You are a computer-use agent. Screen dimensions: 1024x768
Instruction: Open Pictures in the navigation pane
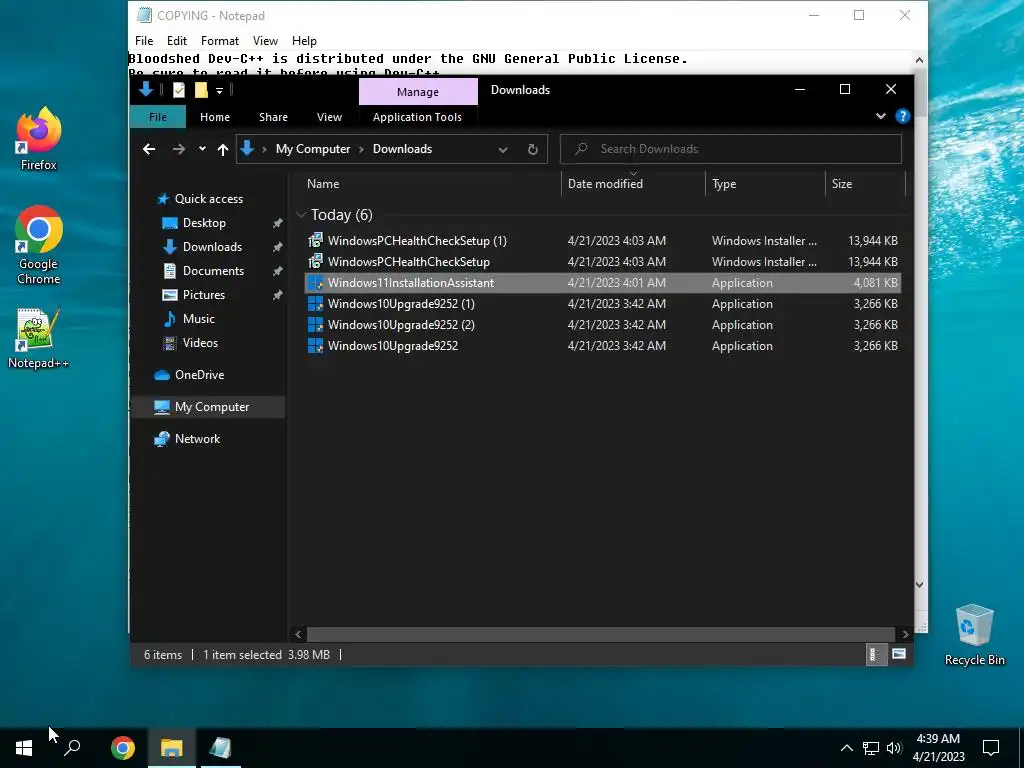(204, 295)
